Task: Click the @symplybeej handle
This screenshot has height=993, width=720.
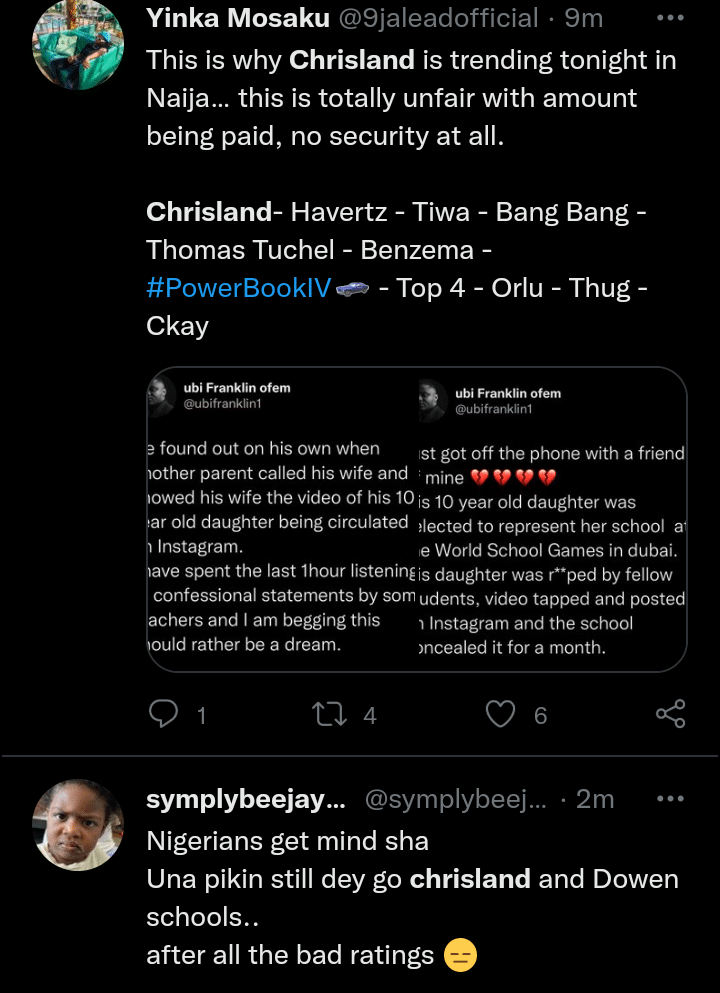Action: coord(454,800)
